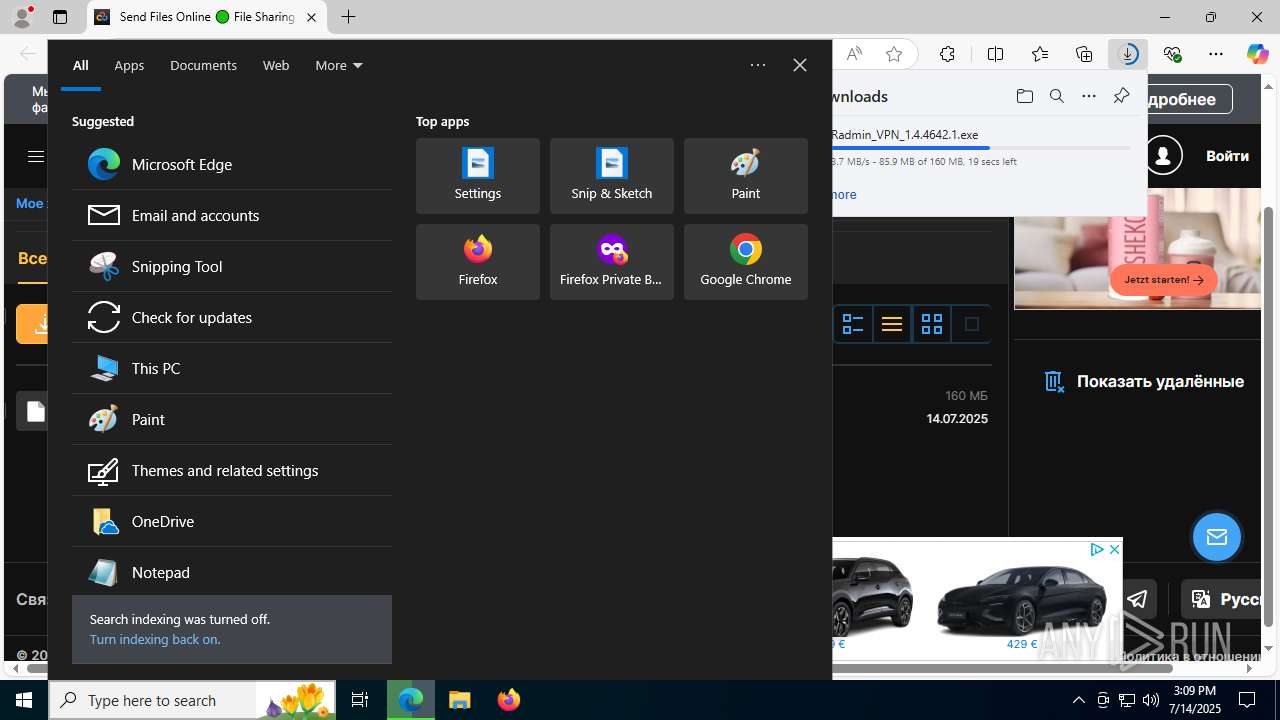The height and width of the screenshot is (720, 1280).
Task: Open the Settings tile in Top apps
Action: 478,176
